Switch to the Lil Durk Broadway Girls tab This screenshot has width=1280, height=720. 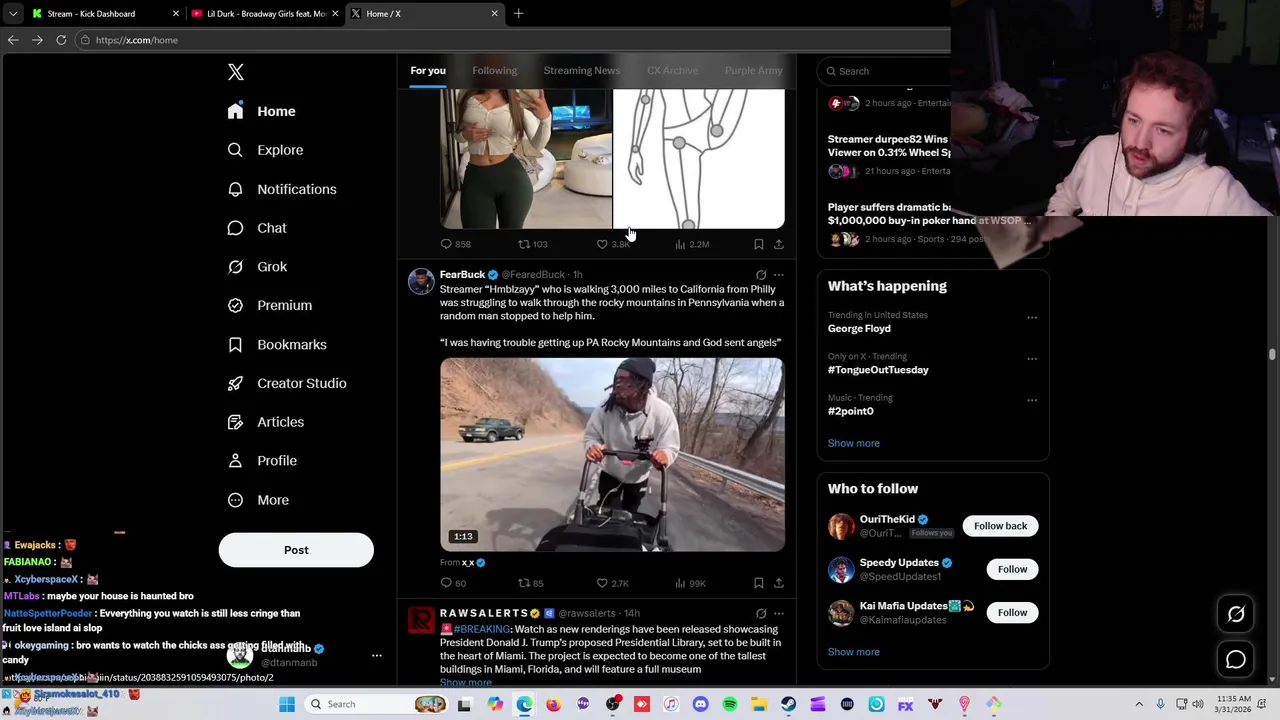(262, 14)
